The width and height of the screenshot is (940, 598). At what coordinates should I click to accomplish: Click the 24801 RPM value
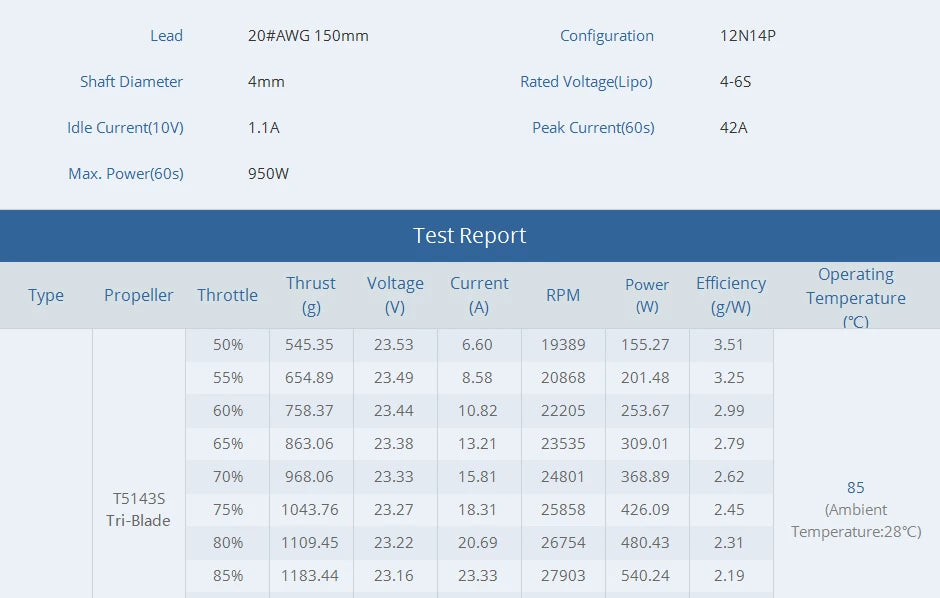point(563,477)
